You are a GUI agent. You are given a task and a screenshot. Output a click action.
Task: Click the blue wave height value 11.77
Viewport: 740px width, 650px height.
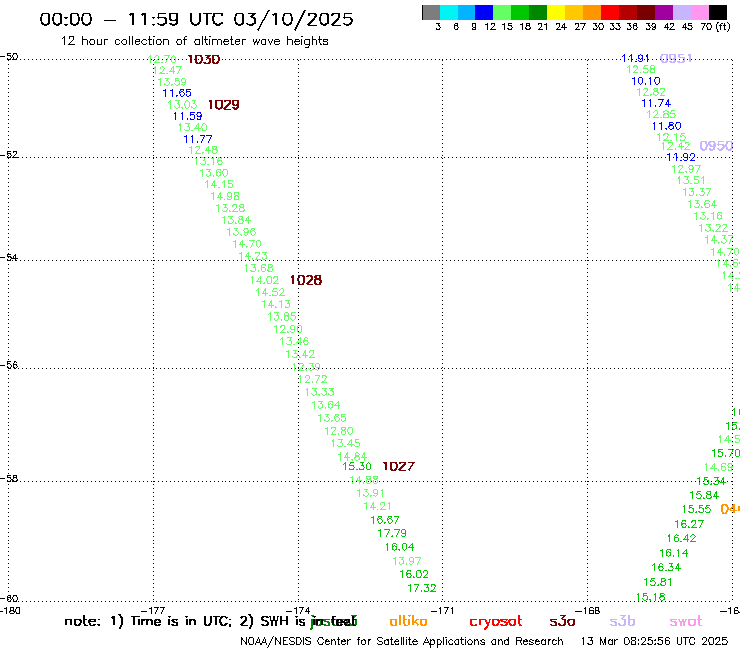(198, 139)
